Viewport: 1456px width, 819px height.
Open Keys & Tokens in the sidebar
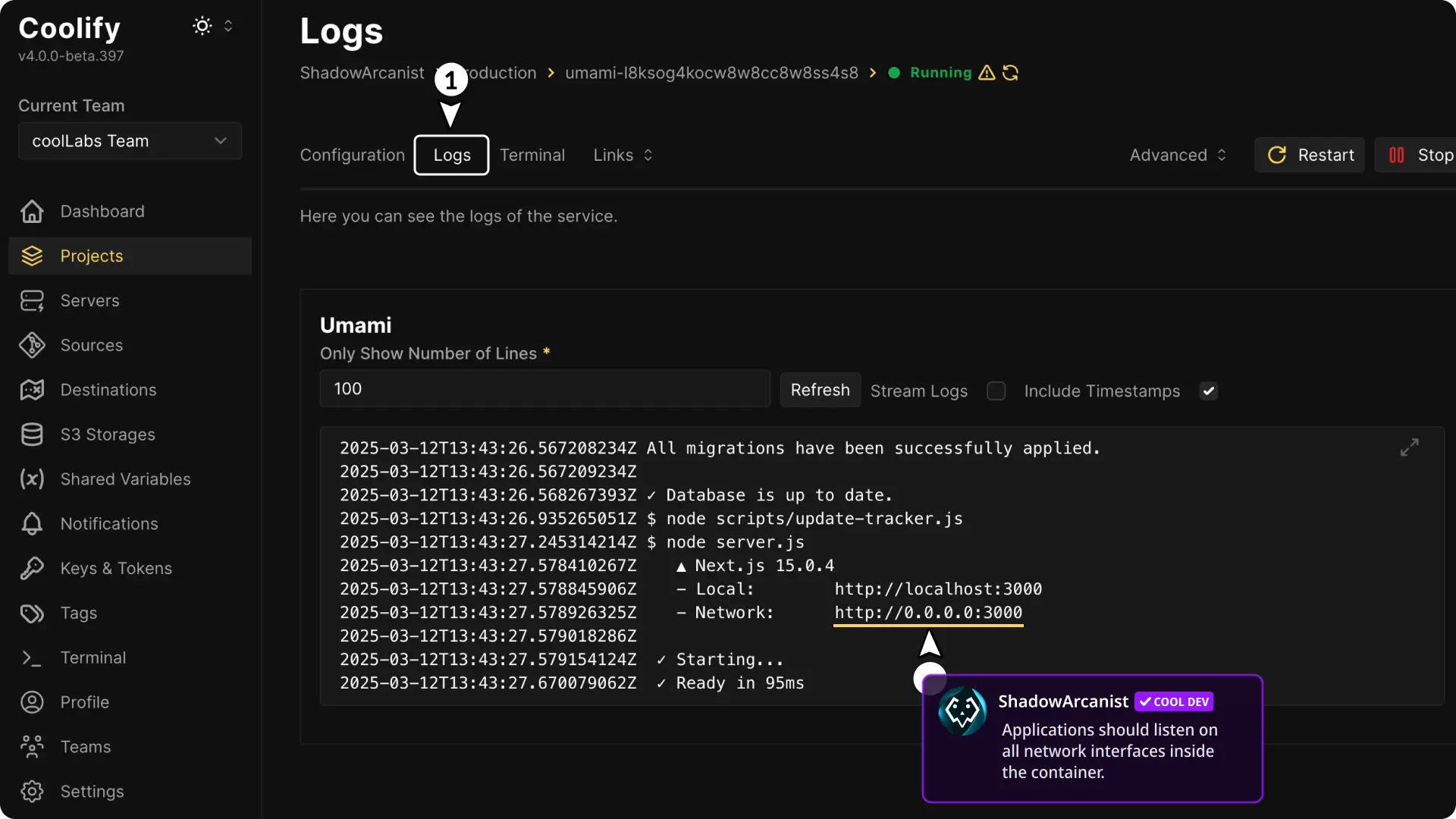(115, 568)
